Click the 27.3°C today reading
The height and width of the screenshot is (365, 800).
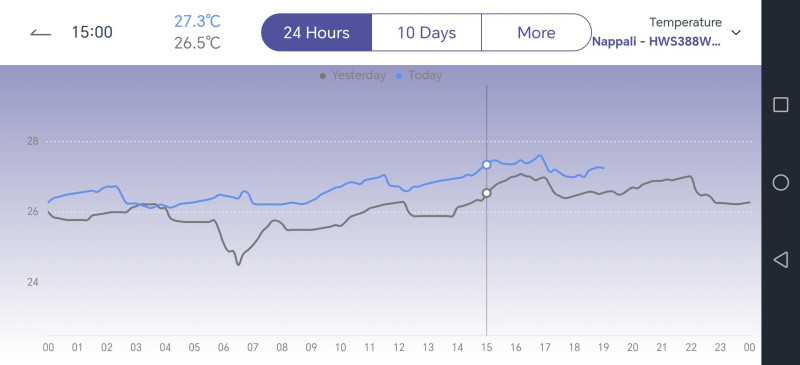click(x=197, y=21)
